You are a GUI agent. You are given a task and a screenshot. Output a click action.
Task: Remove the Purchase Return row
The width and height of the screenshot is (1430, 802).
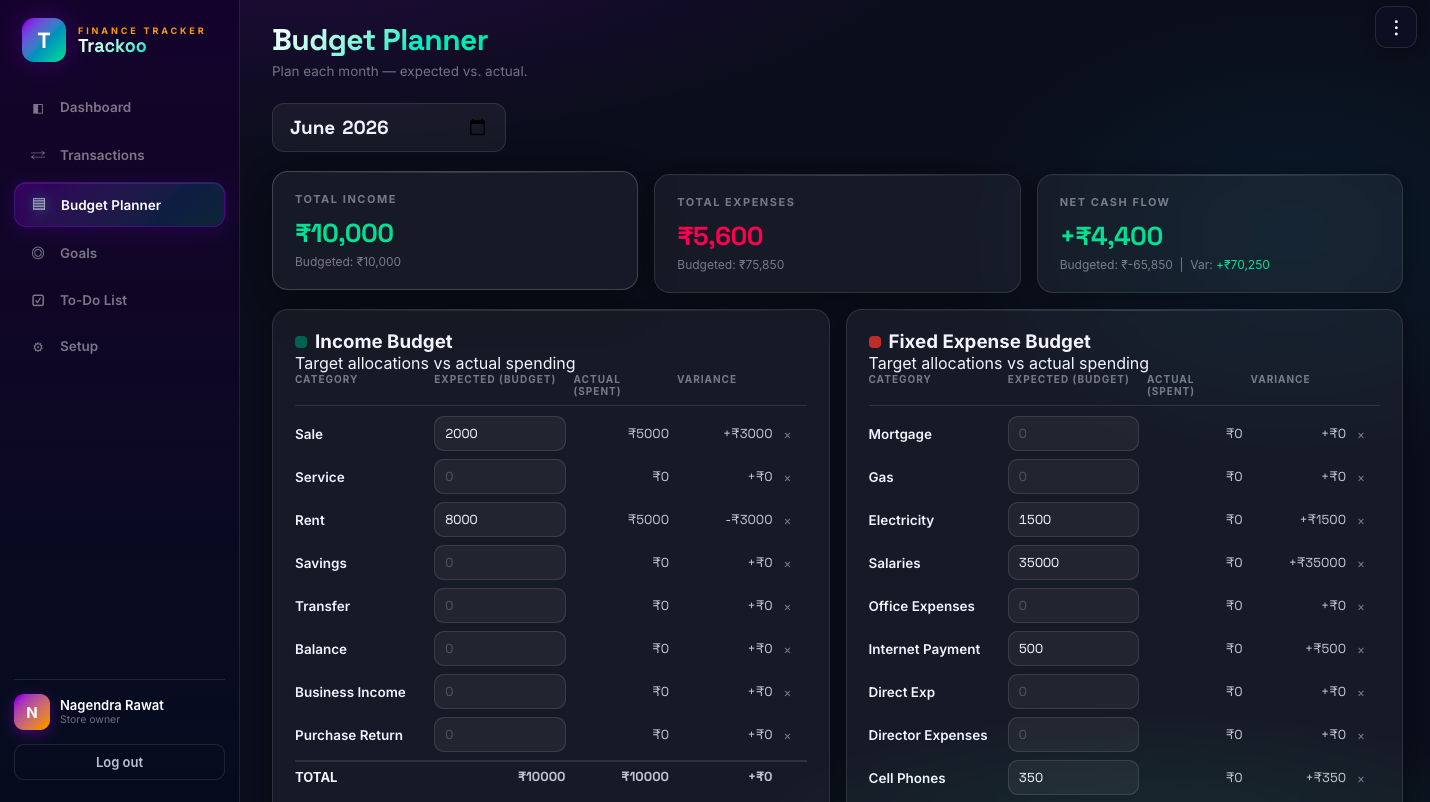787,736
